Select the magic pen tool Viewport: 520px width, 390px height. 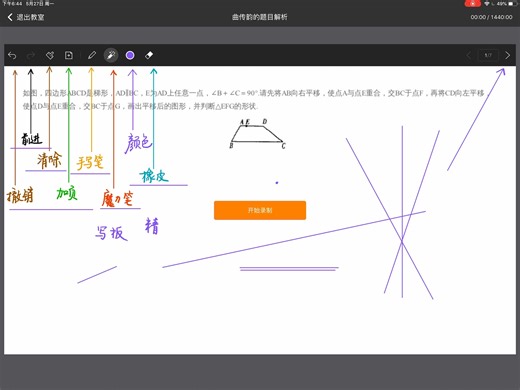[x=111, y=55]
